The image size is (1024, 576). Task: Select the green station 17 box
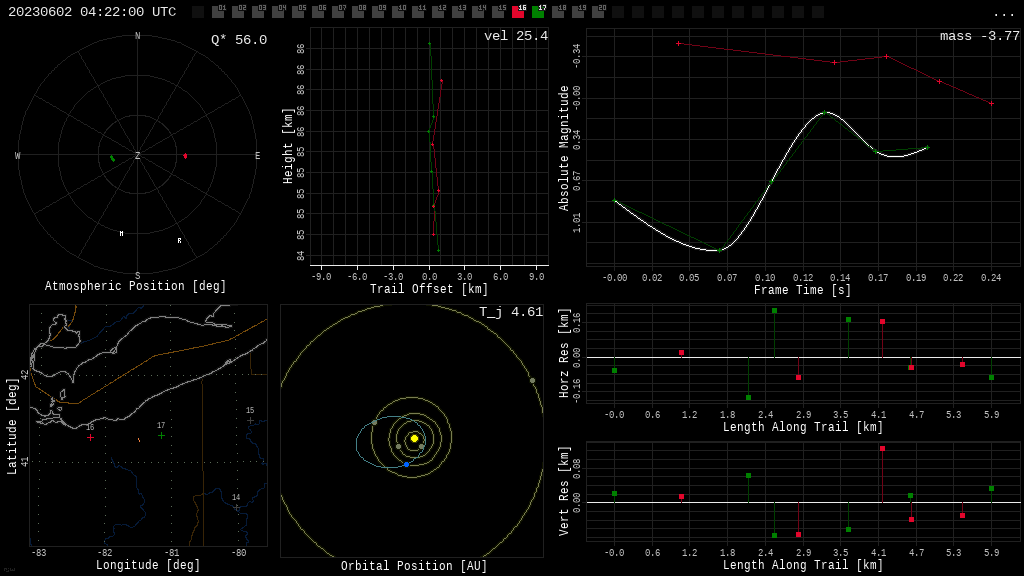click(539, 12)
